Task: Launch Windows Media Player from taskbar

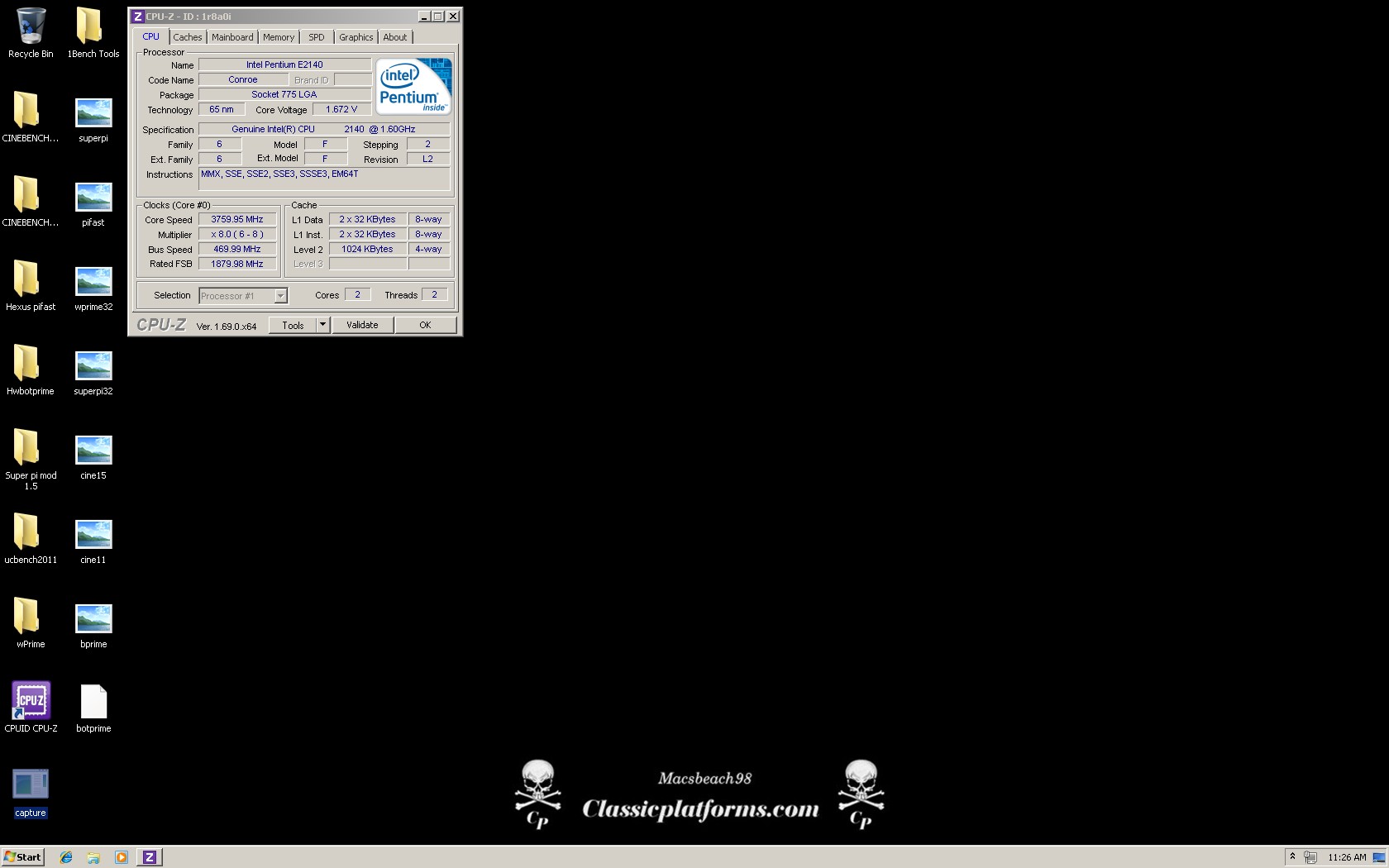Action: (x=121, y=857)
